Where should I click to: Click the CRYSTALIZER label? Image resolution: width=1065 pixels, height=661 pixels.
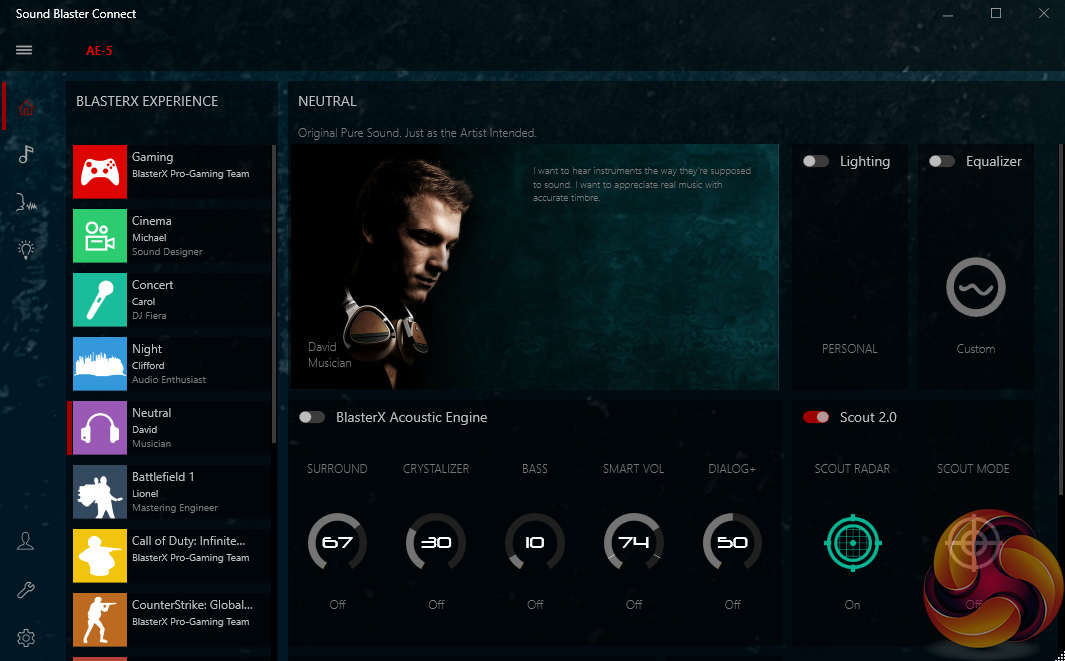[x=436, y=469]
